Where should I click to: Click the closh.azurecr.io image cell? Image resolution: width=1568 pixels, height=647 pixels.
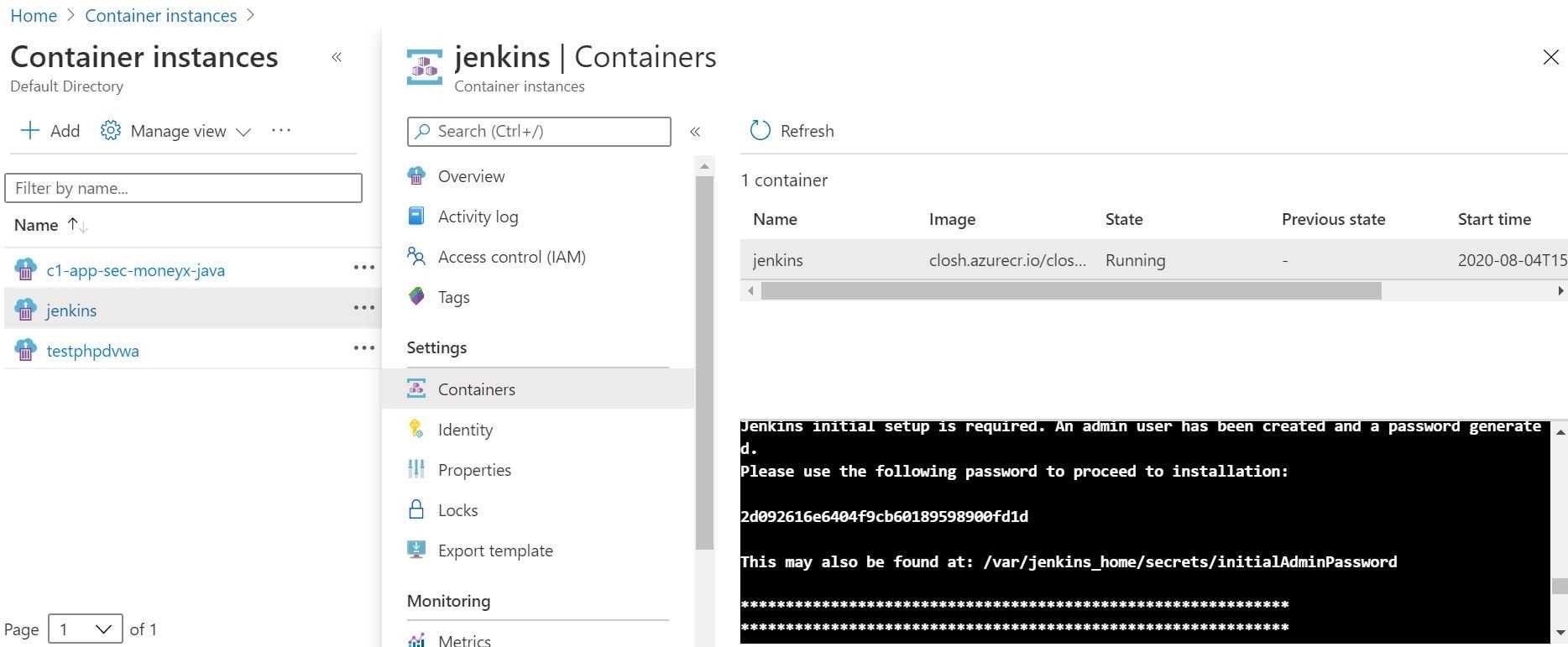pos(1007,260)
